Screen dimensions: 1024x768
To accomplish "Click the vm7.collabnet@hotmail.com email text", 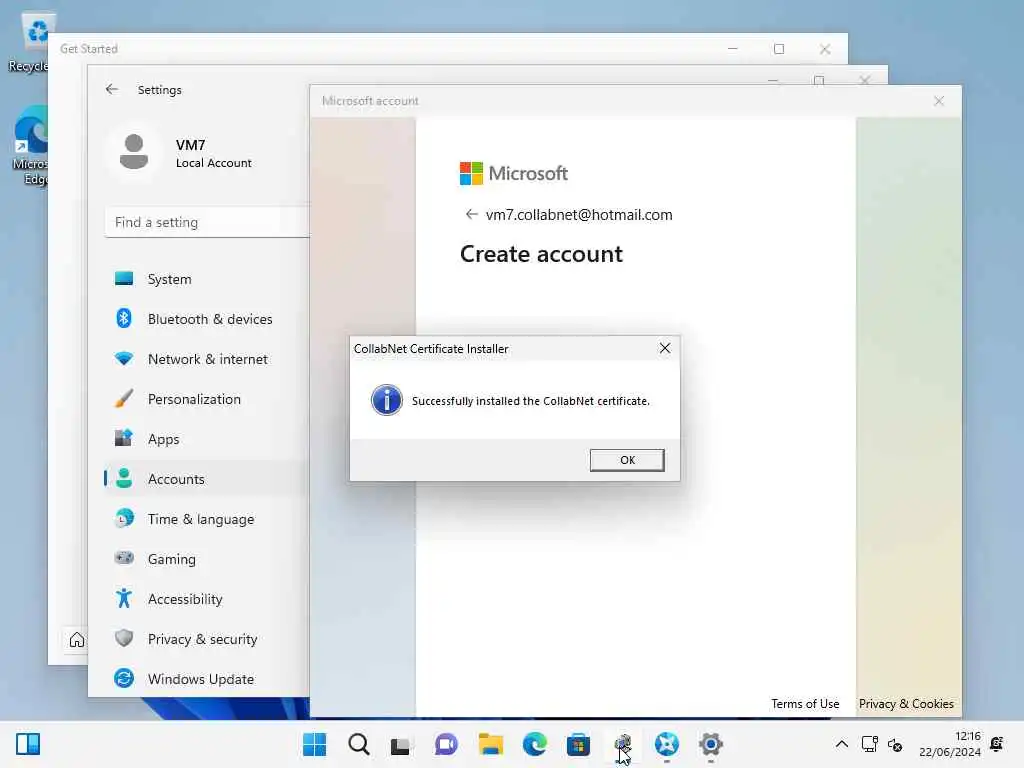I will tap(579, 215).
